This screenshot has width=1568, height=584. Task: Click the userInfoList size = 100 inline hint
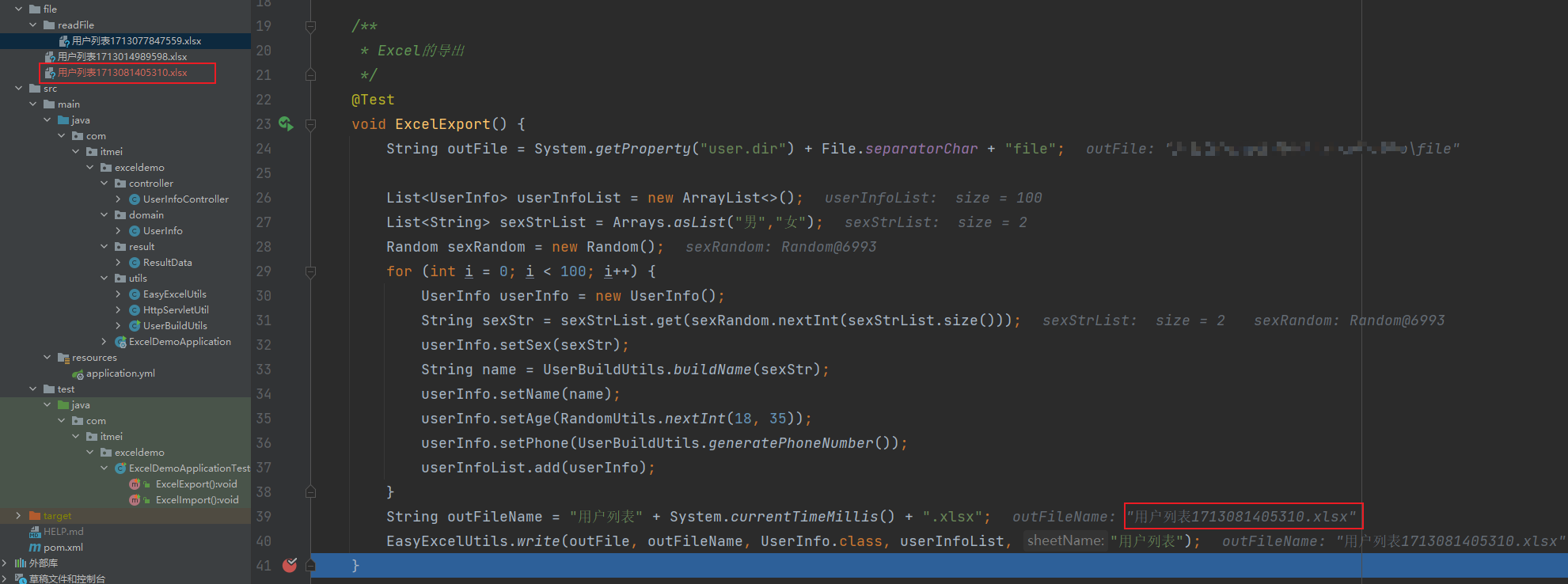(933, 198)
